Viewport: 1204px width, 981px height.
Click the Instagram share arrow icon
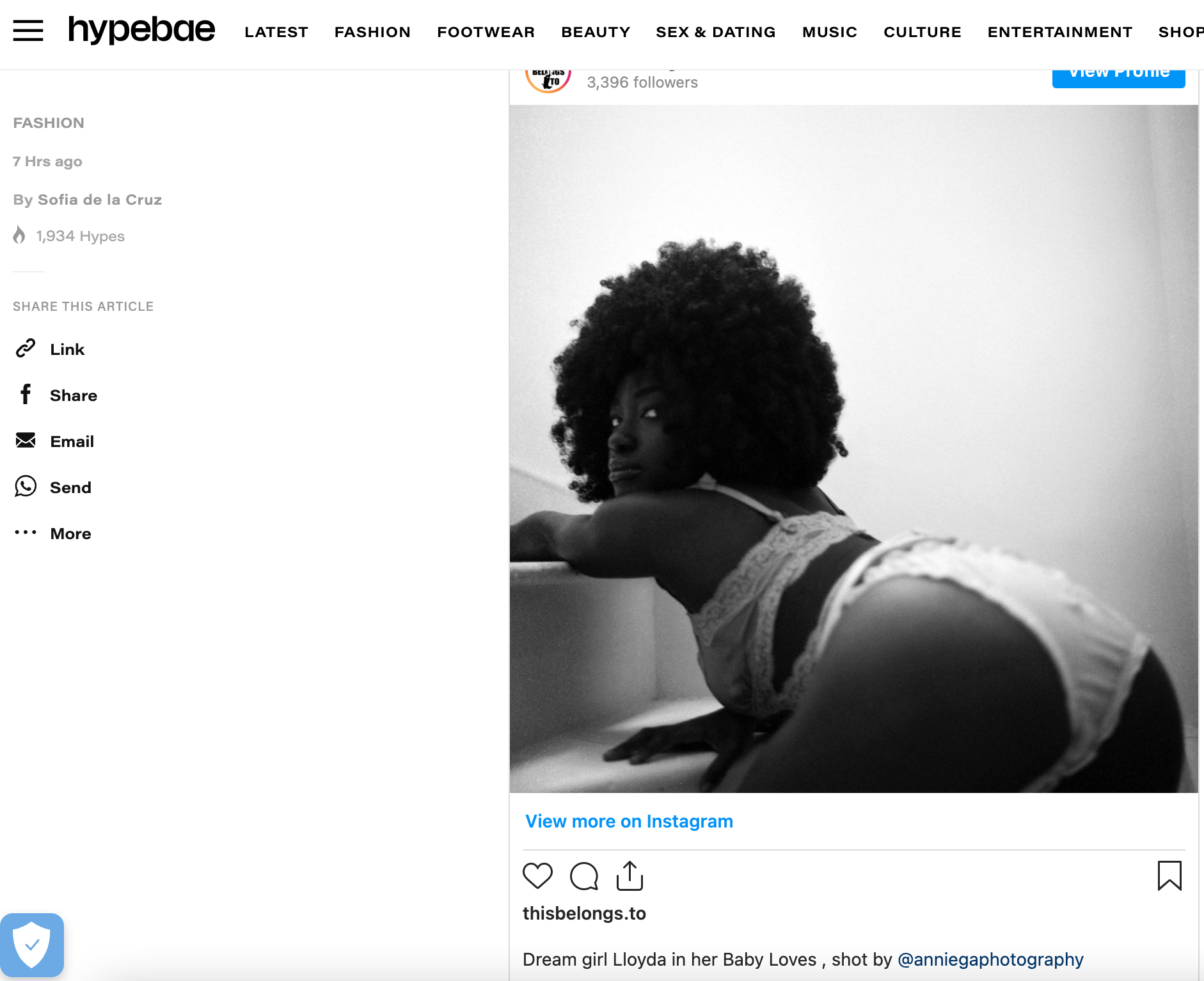pyautogui.click(x=630, y=875)
